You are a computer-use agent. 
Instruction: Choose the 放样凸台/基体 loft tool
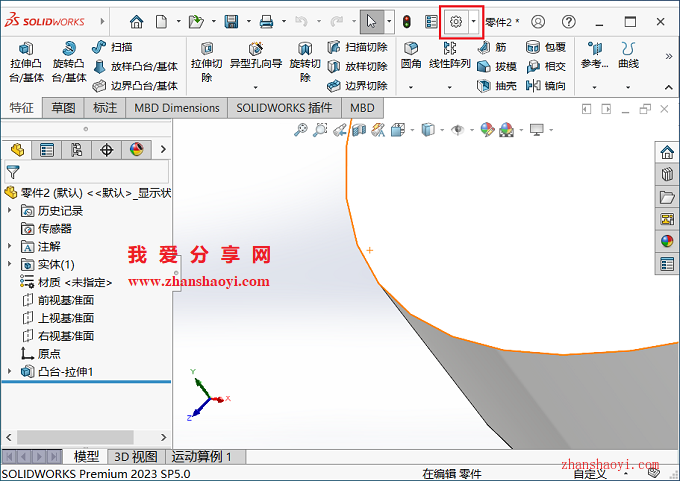[136, 66]
